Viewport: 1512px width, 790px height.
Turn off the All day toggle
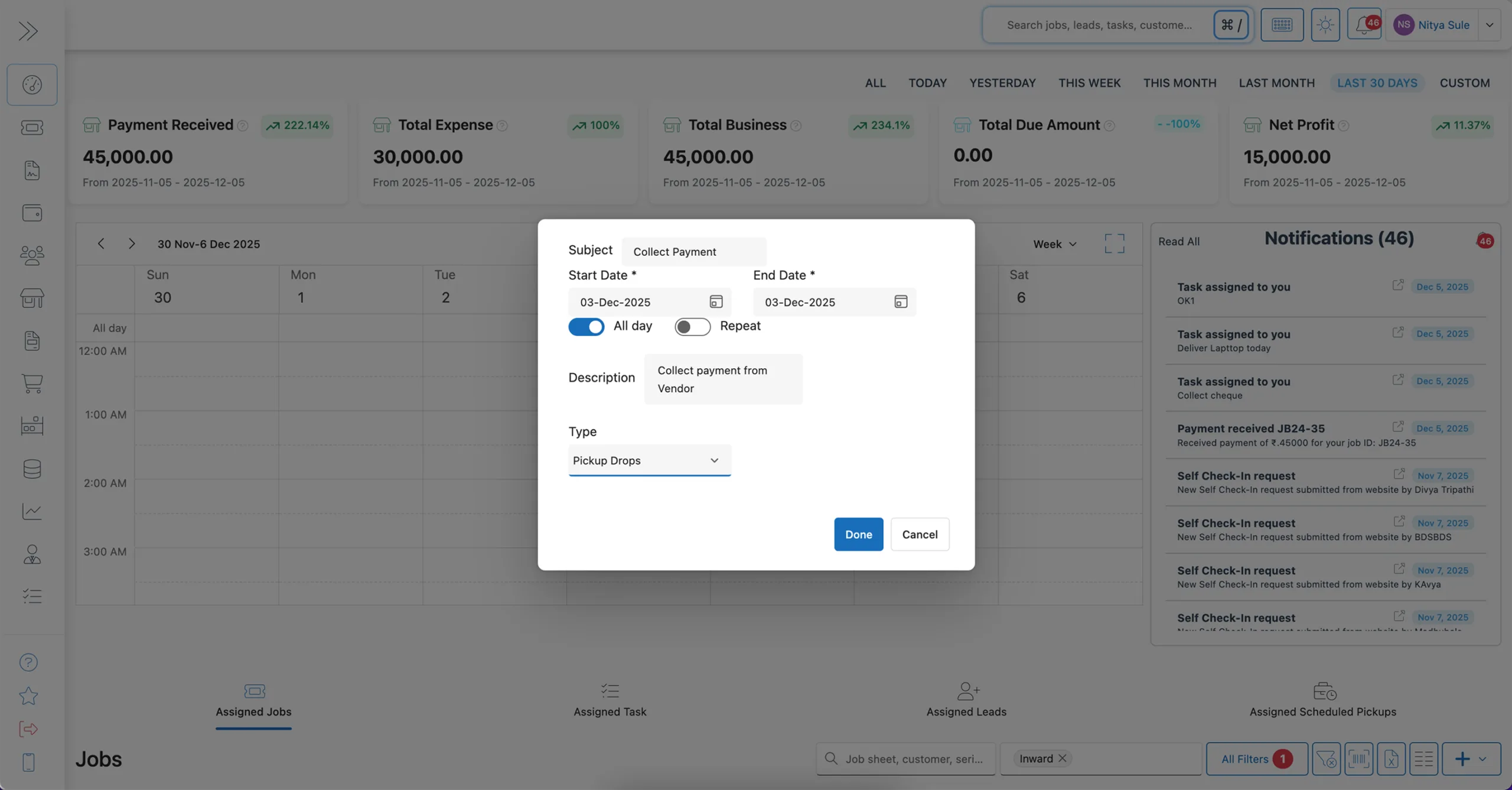(x=586, y=327)
